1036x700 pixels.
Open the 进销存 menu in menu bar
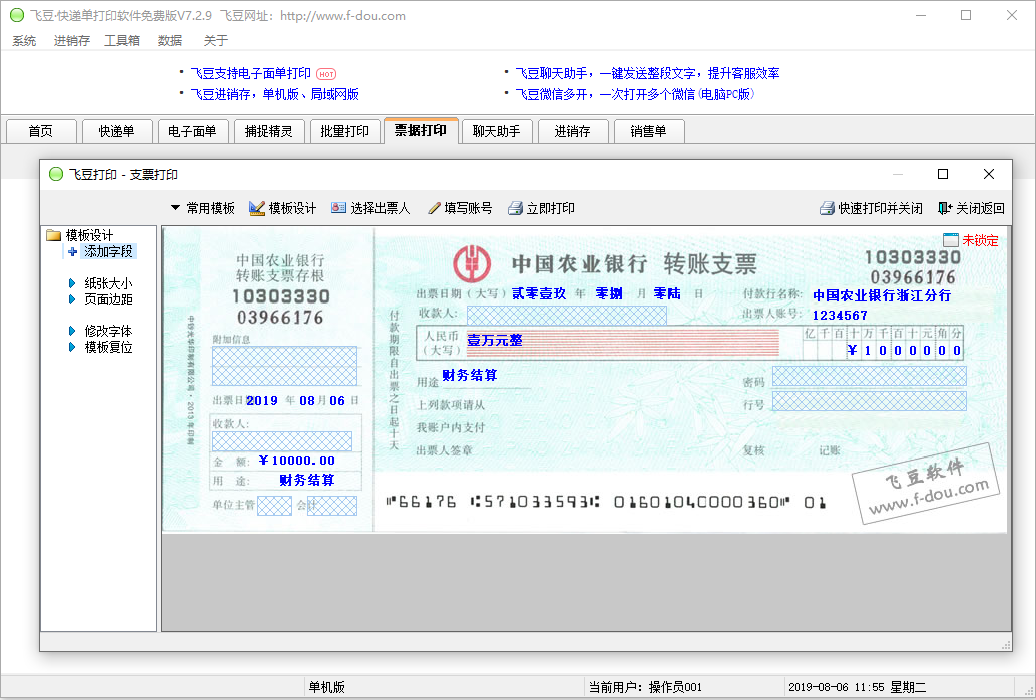pos(71,40)
